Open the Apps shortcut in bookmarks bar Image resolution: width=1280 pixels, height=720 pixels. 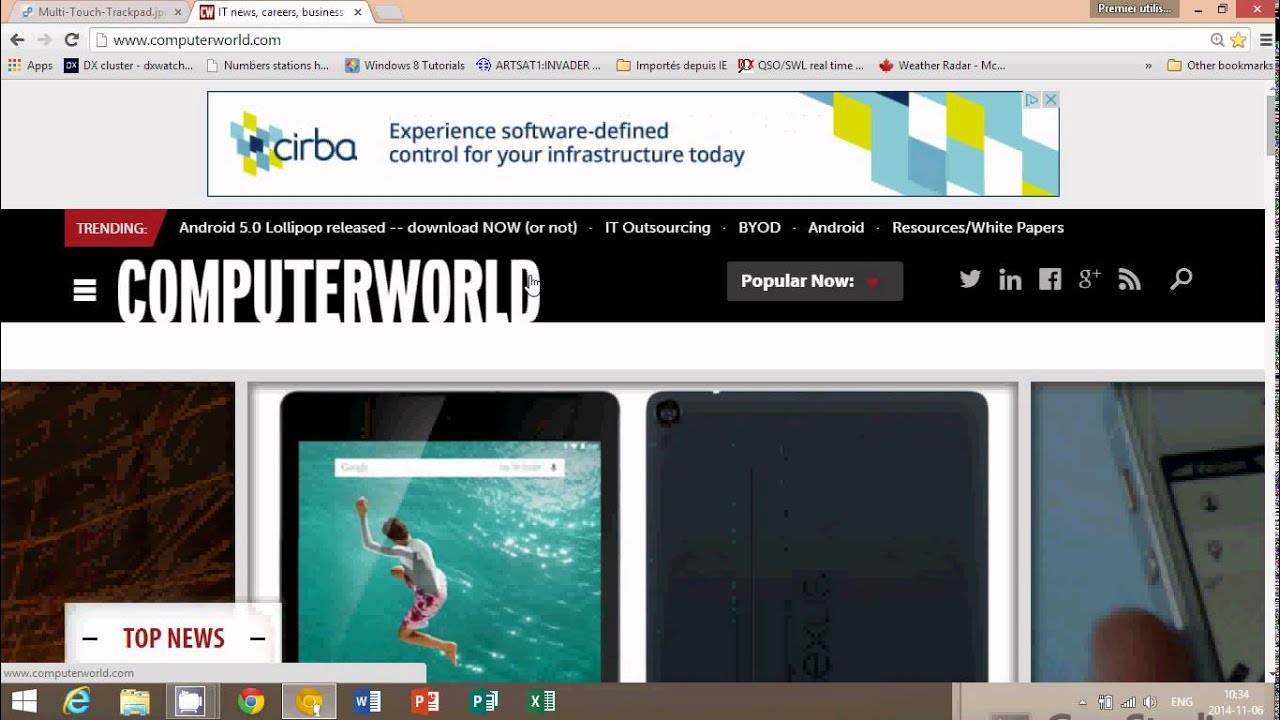(x=30, y=65)
